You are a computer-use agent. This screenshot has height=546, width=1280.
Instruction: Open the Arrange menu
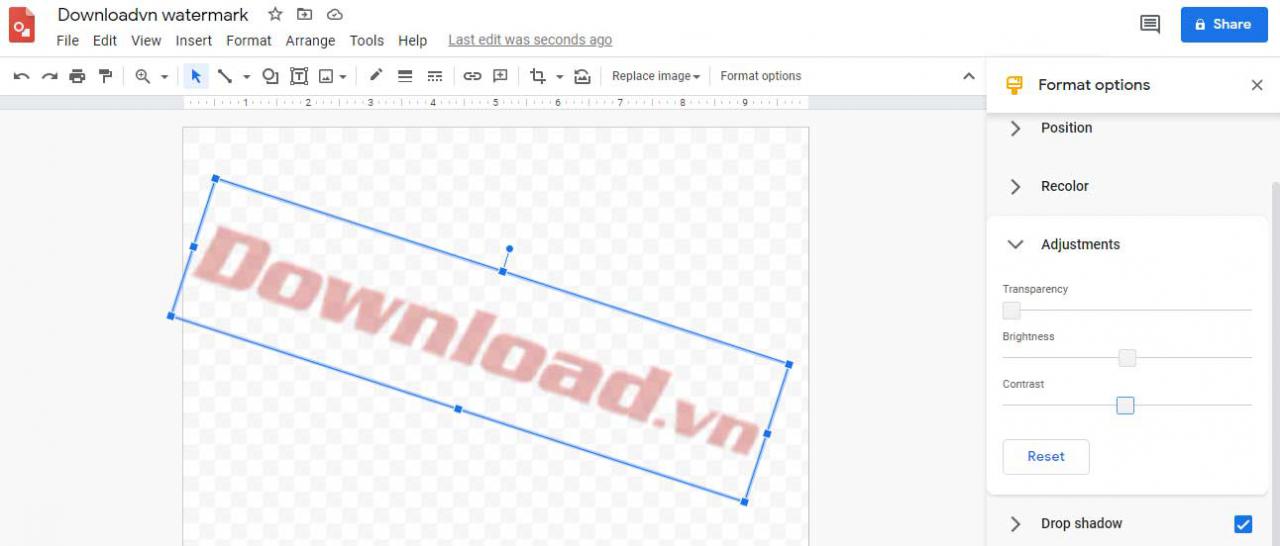(310, 41)
